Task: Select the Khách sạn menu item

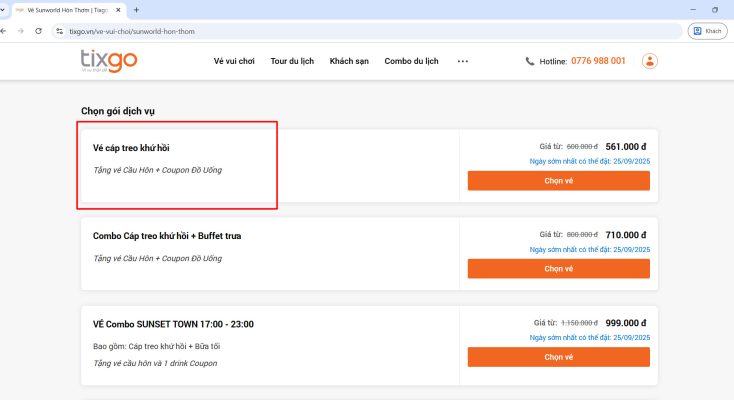Action: pyautogui.click(x=349, y=61)
